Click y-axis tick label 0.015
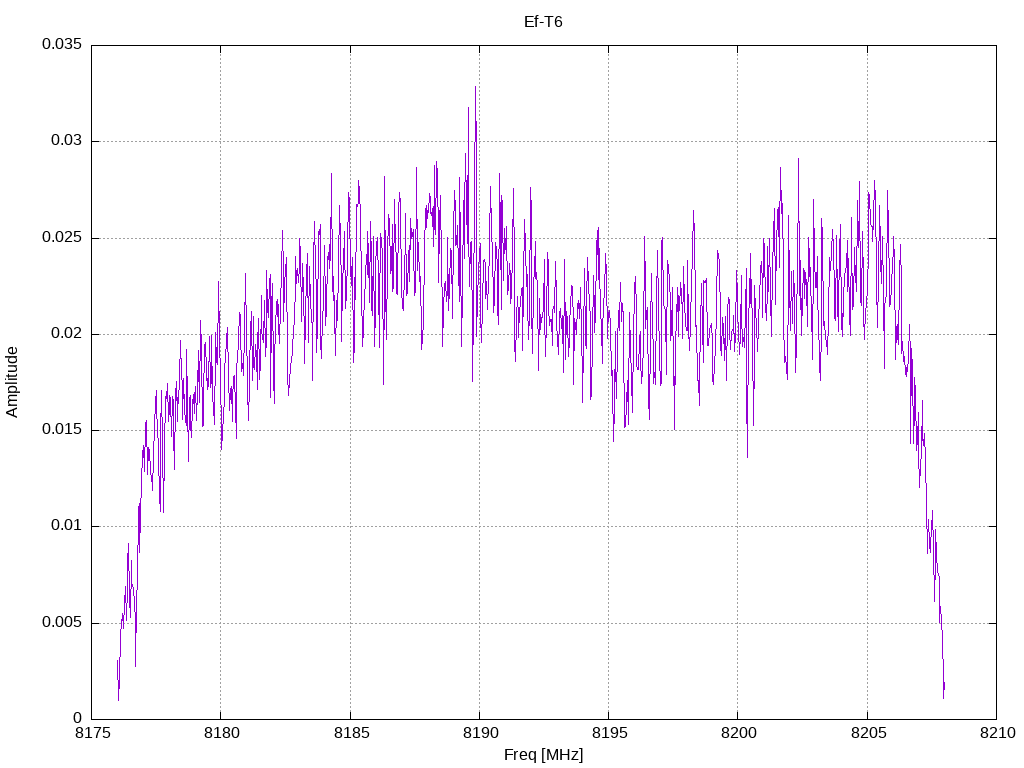Viewport: 1024px width, 768px height. [x=62, y=429]
